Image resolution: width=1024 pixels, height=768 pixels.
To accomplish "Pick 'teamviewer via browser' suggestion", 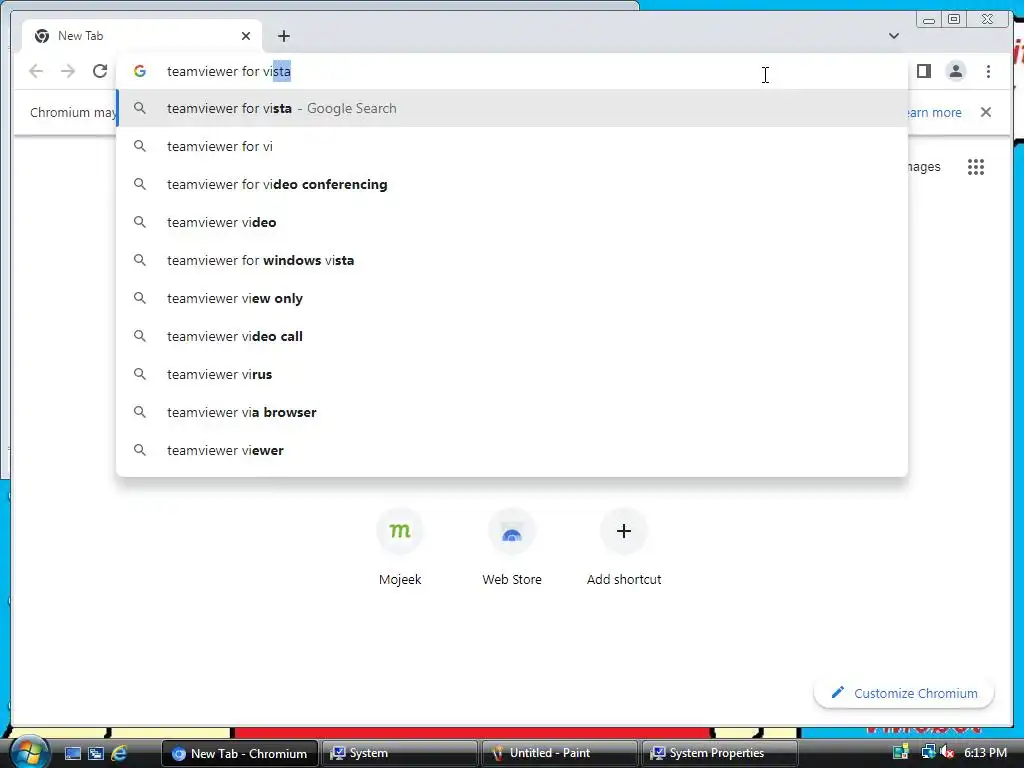I will (x=512, y=411).
